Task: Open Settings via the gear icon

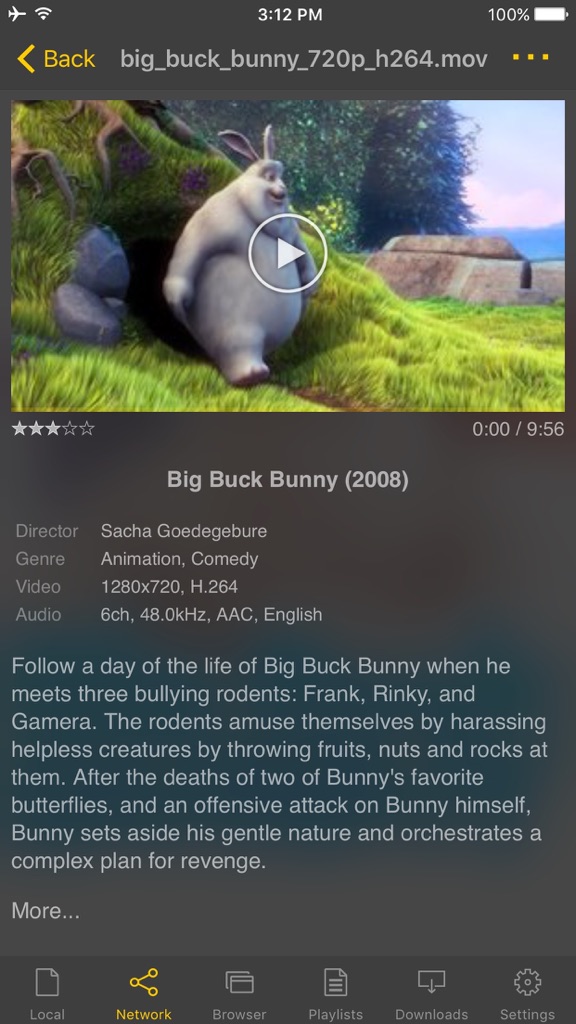Action: pos(528,982)
